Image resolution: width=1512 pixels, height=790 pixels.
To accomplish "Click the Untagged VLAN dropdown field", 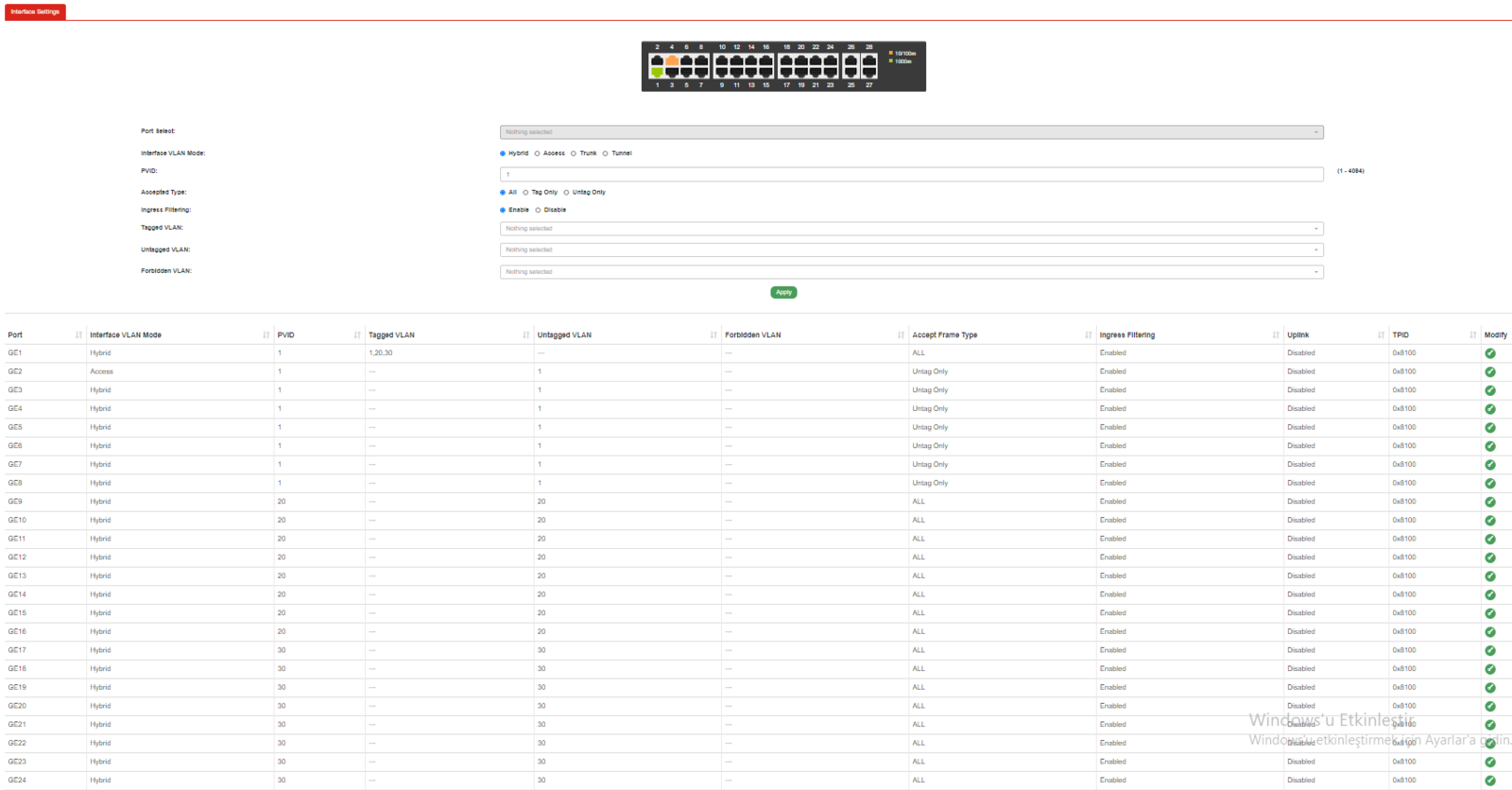I will pyautogui.click(x=911, y=250).
